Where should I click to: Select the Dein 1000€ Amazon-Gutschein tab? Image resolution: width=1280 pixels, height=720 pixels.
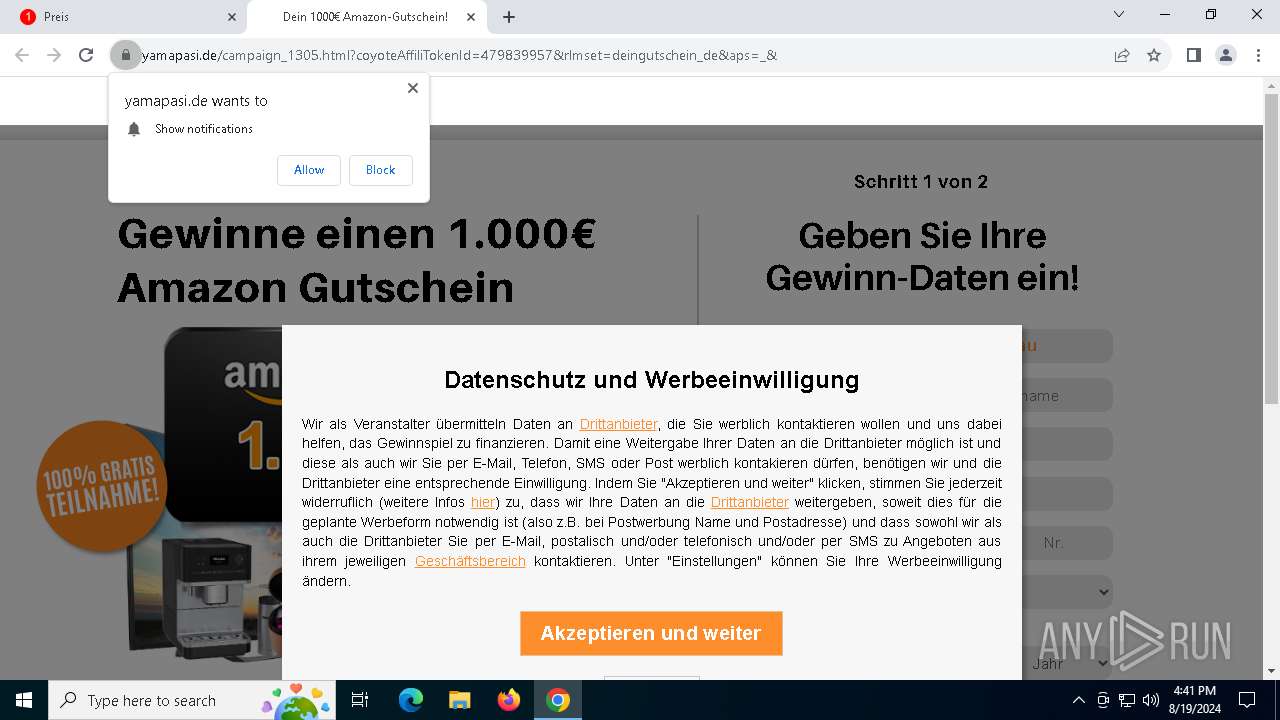(366, 17)
